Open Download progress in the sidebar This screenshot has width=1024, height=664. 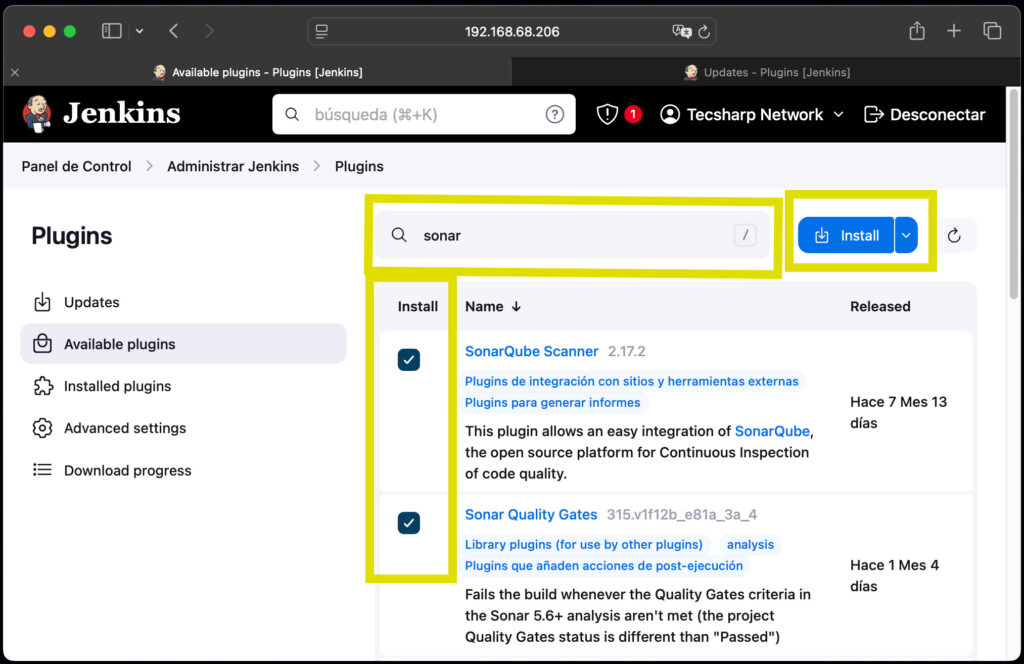click(184, 470)
